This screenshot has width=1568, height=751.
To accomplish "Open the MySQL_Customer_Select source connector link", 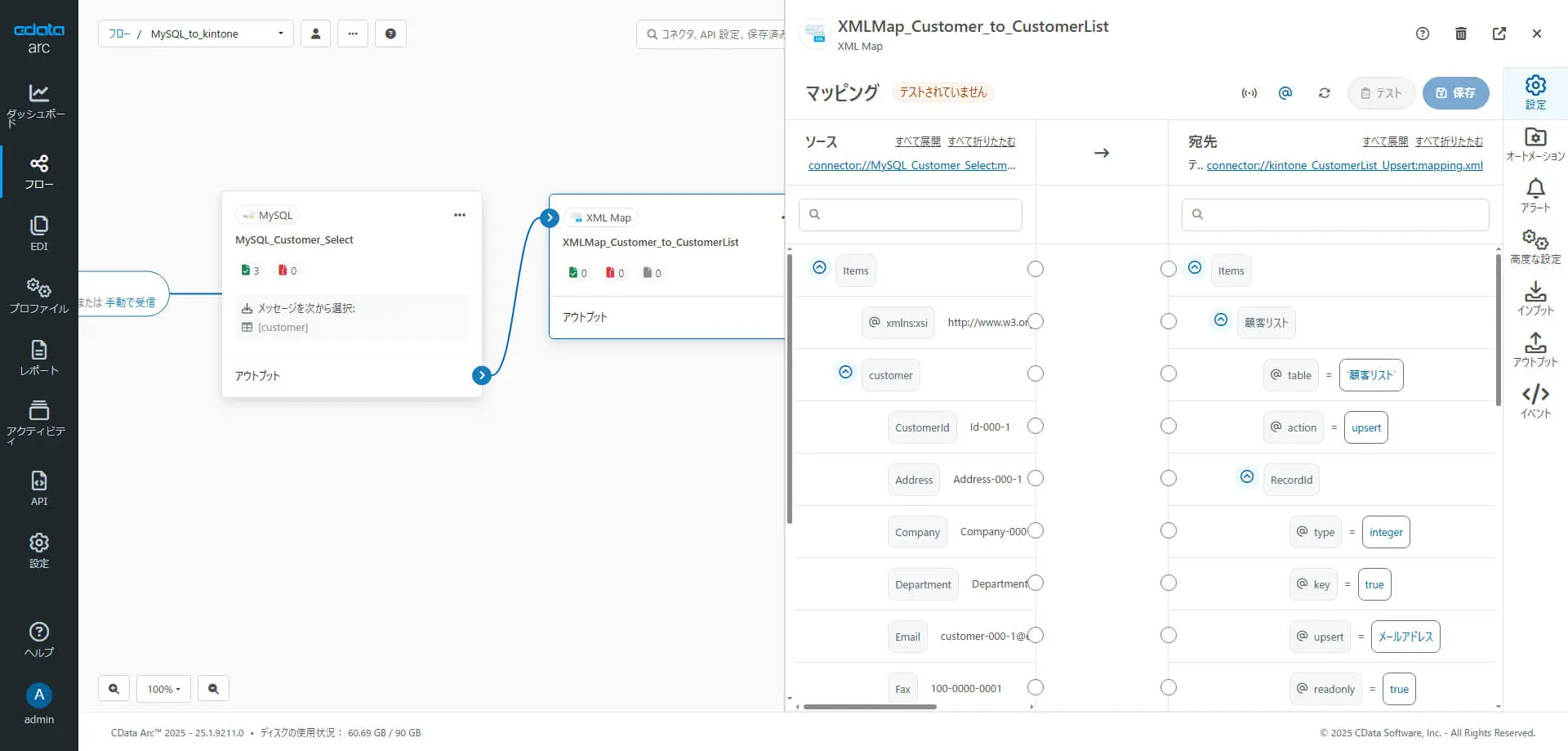I will 912,165.
